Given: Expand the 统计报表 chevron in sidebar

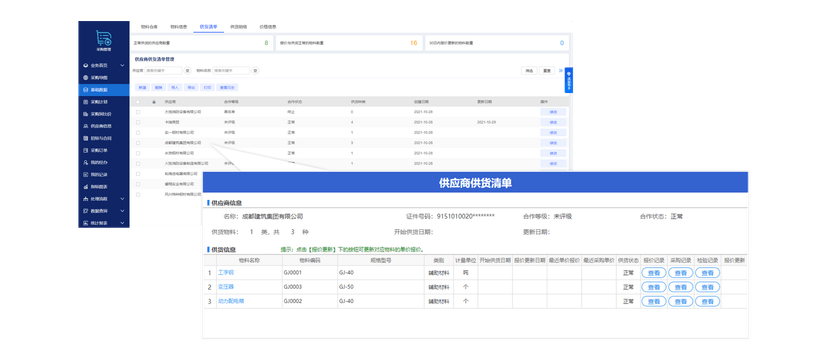Looking at the screenshot, I should (x=122, y=223).
